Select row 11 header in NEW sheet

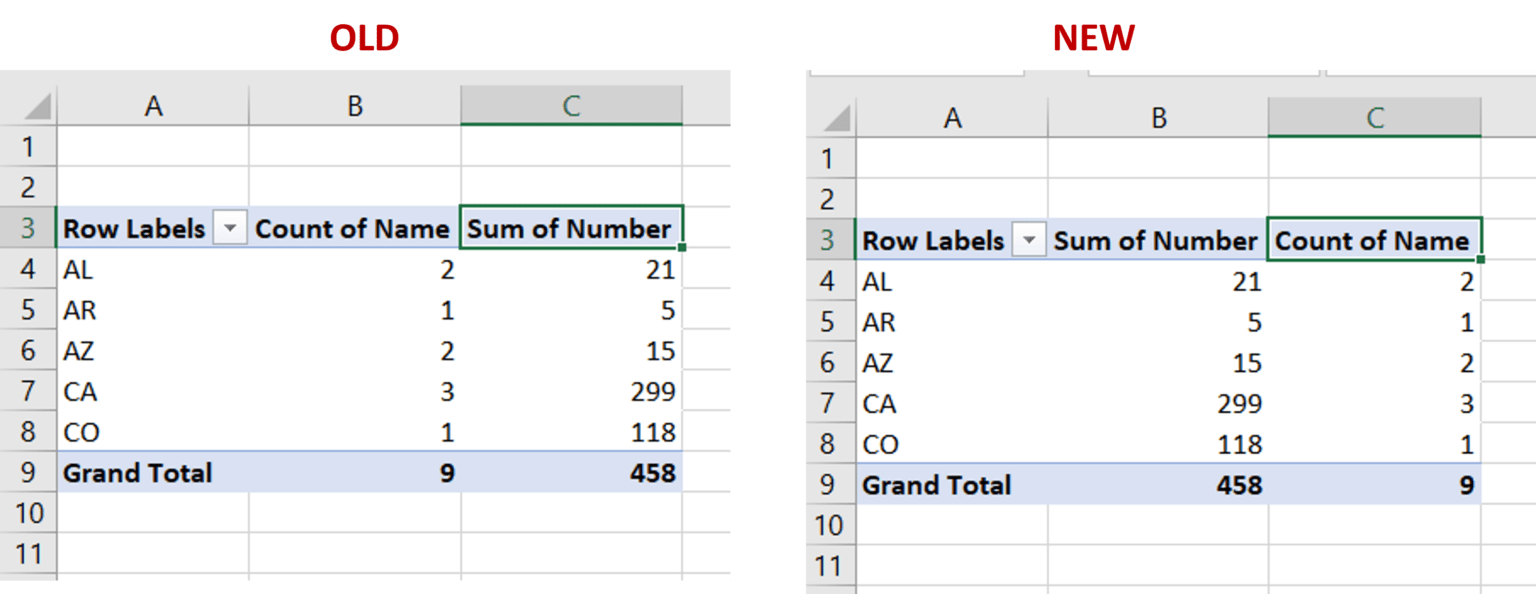[x=829, y=566]
